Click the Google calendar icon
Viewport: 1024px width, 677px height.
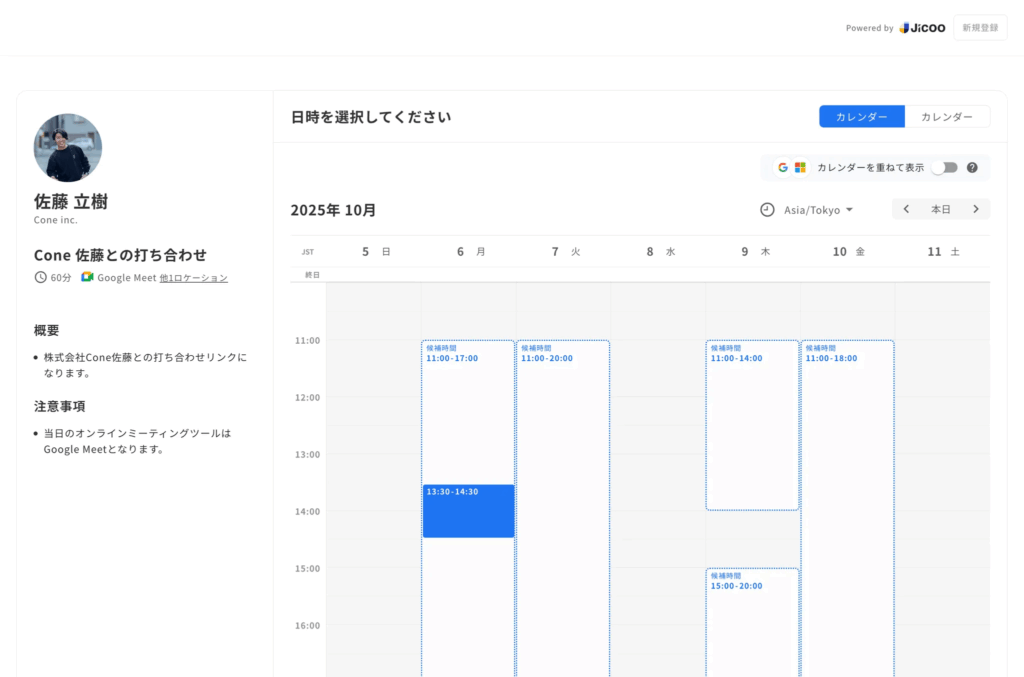click(x=783, y=168)
